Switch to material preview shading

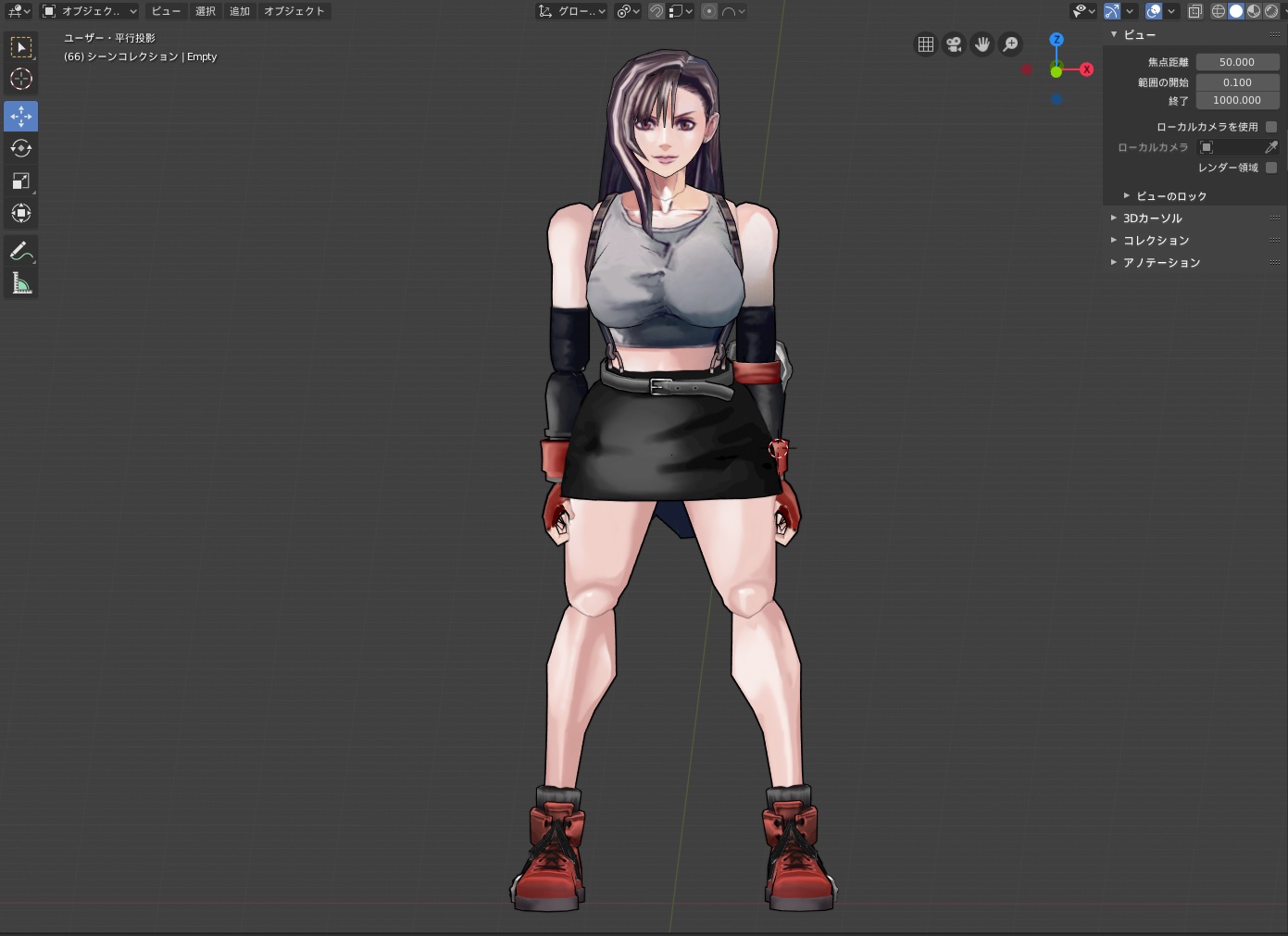click(1254, 11)
